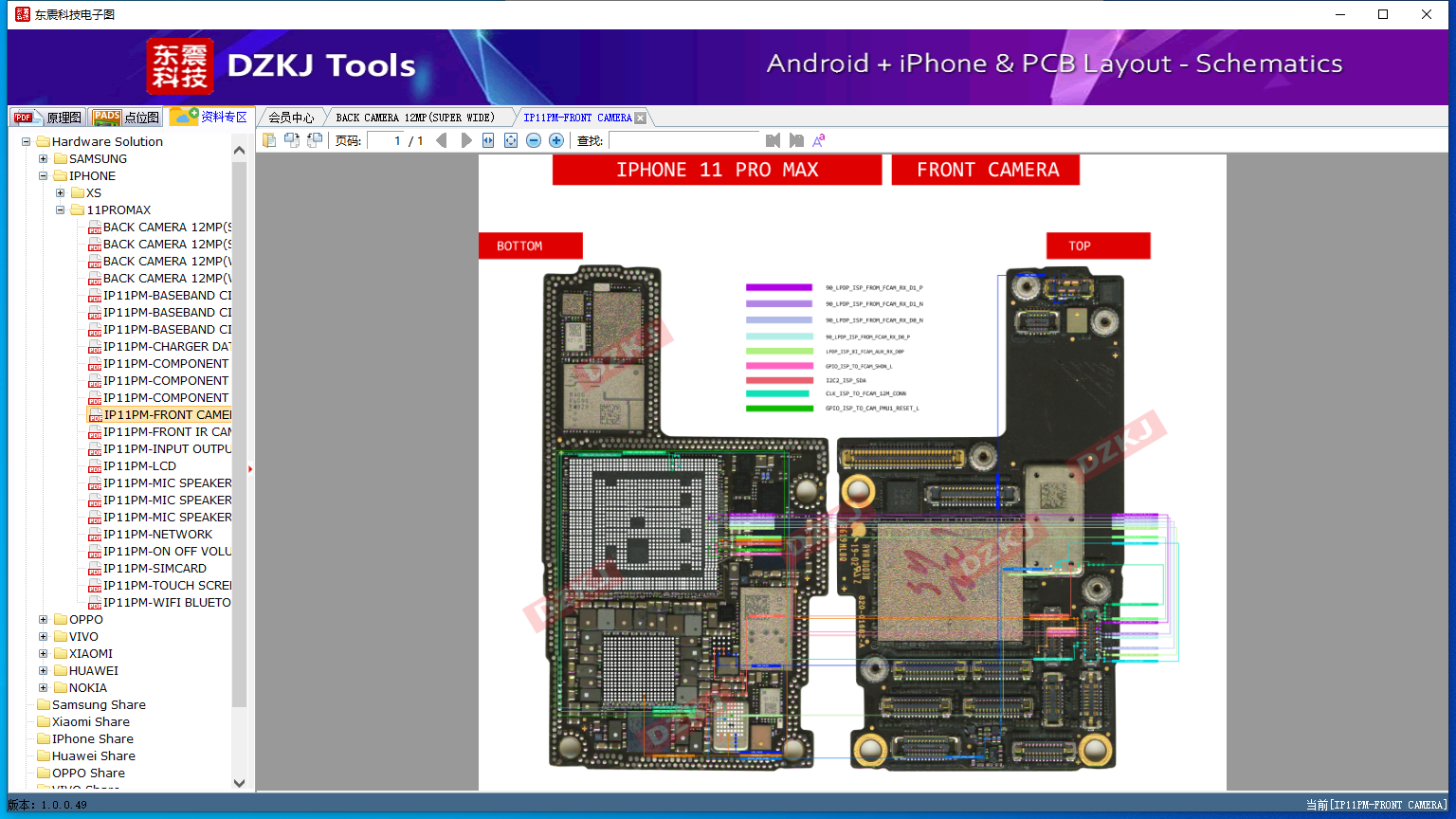1456x819 pixels.
Task: Expand the SAMSUNG folder
Action: [x=43, y=159]
